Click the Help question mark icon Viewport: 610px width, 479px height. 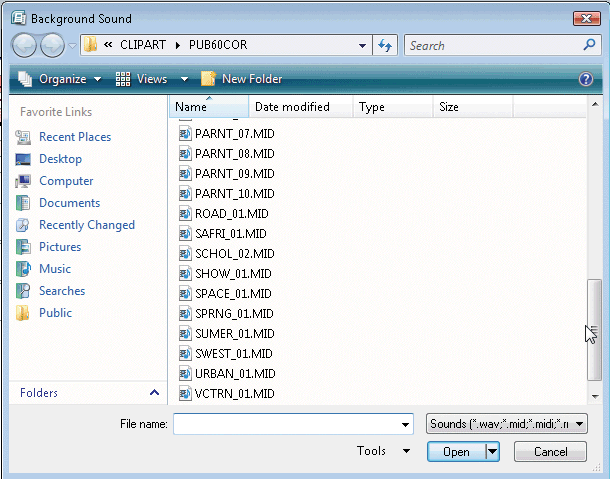586,79
